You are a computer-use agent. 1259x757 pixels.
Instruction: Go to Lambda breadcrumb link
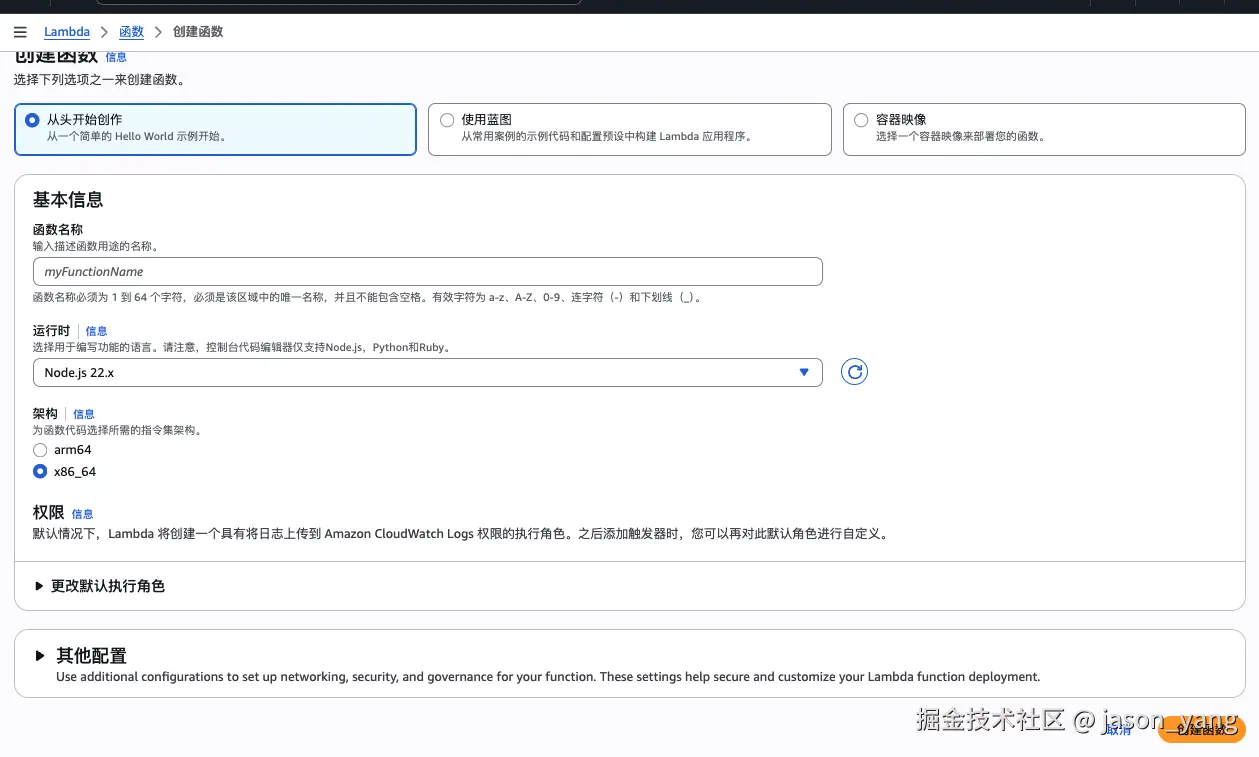pyautogui.click(x=67, y=32)
